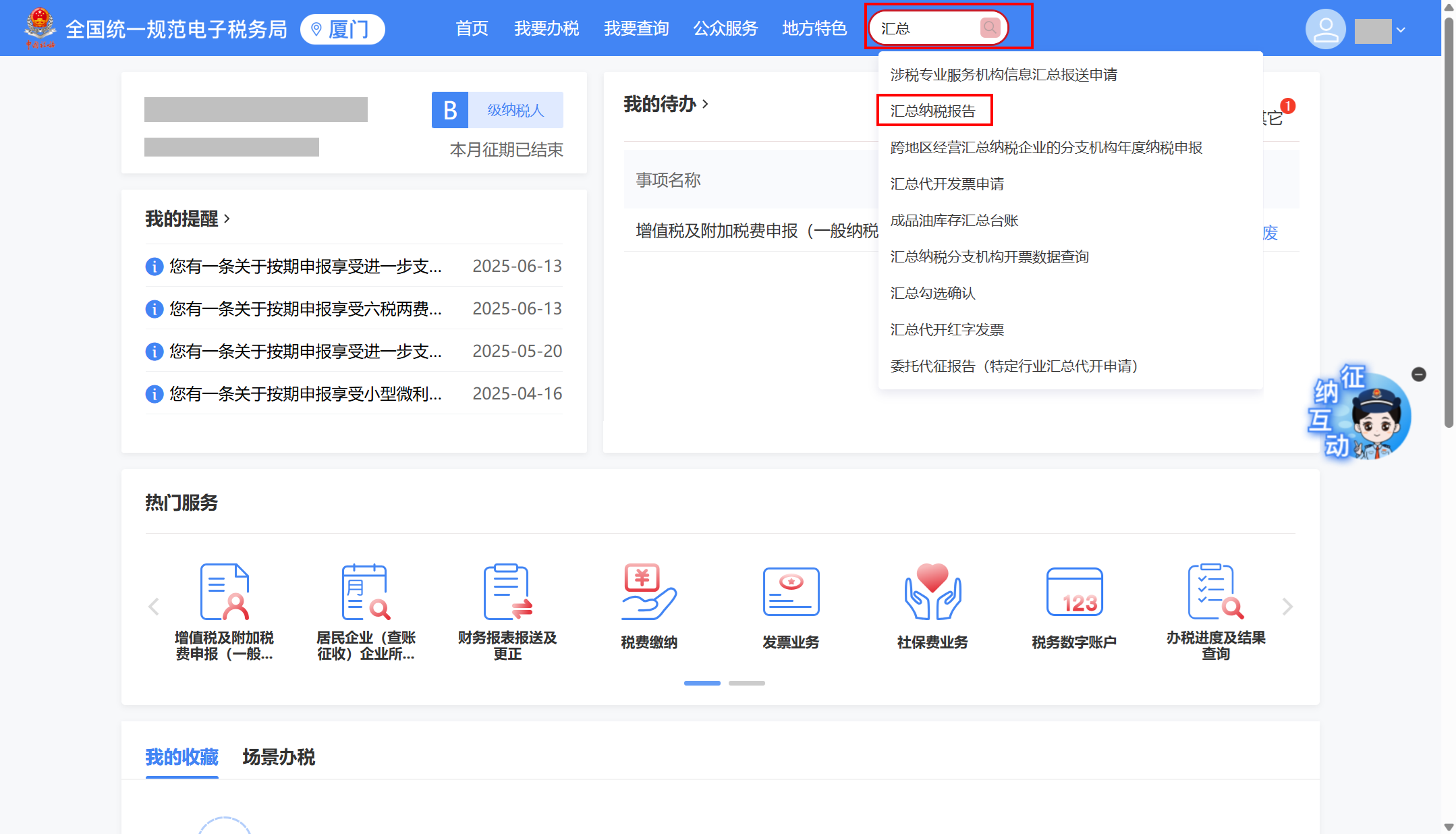
Task: Open the 税费缴纳 service icon
Action: coord(648,592)
